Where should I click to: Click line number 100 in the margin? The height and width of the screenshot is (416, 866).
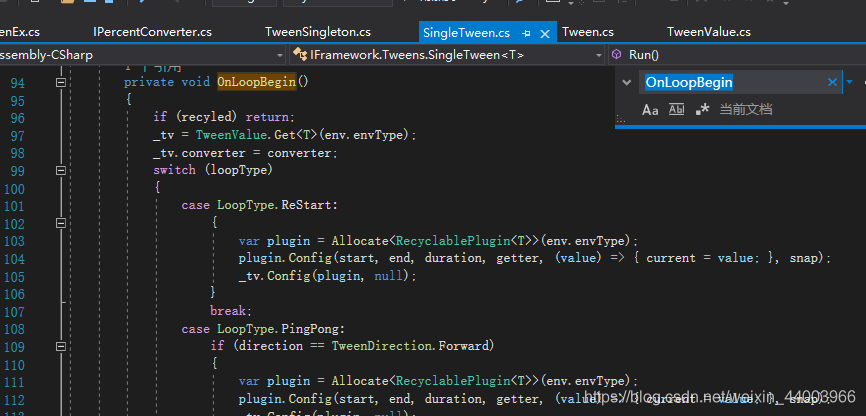pos(14,188)
